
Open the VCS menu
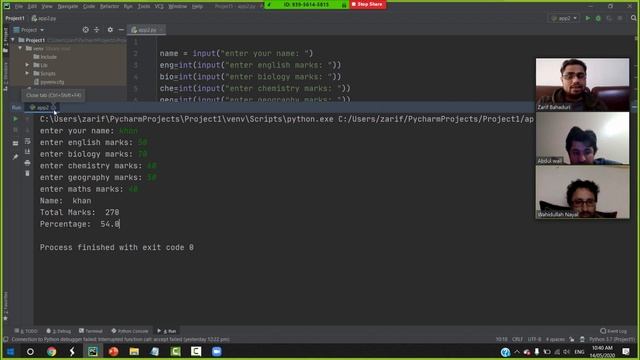[159, 7]
